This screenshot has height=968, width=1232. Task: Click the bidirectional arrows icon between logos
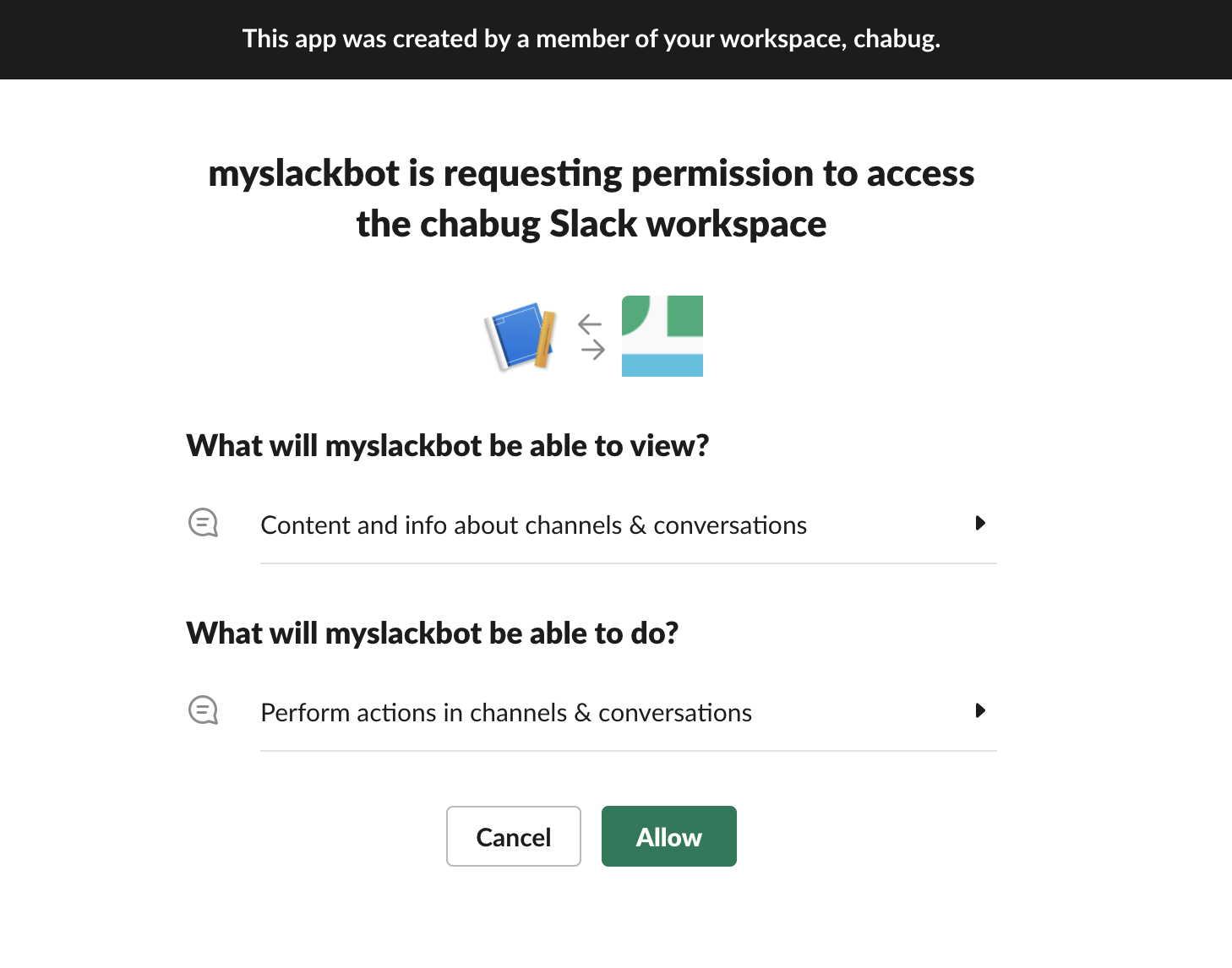[x=591, y=336]
